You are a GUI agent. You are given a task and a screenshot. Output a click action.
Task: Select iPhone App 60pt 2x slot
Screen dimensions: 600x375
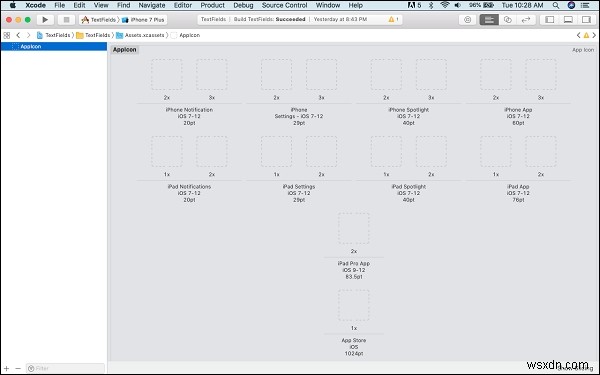tap(496, 74)
